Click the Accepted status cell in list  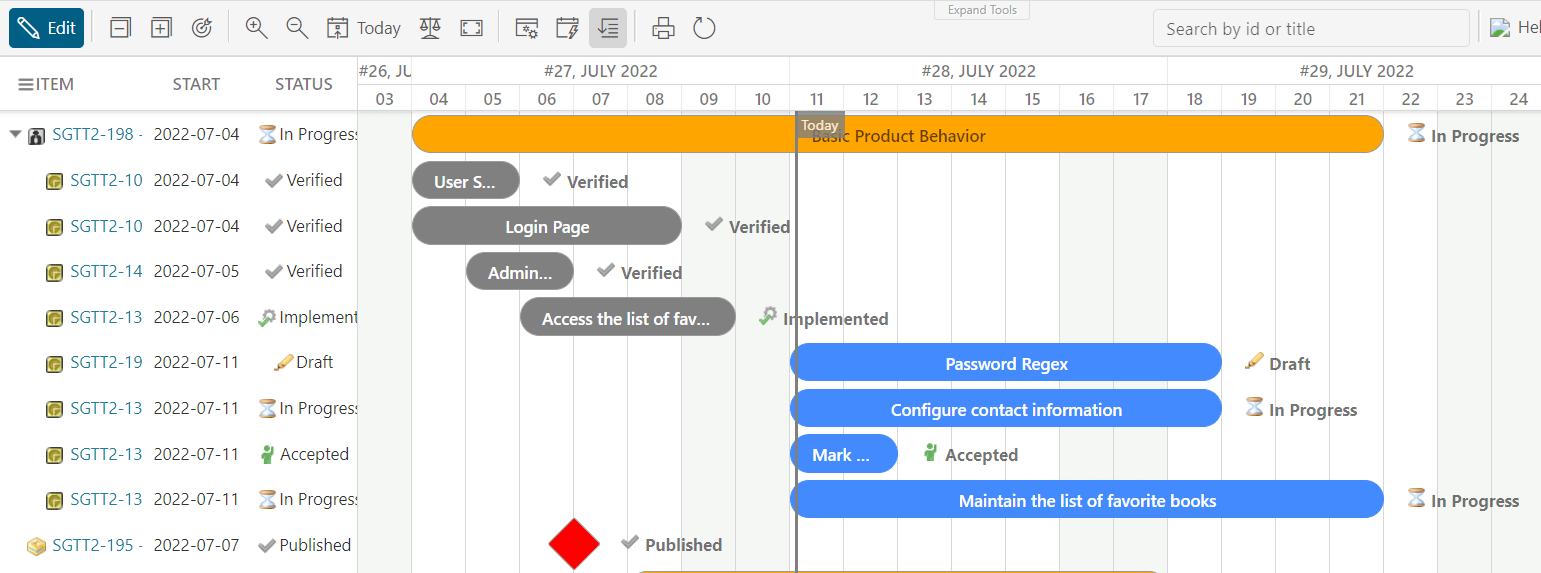304,454
